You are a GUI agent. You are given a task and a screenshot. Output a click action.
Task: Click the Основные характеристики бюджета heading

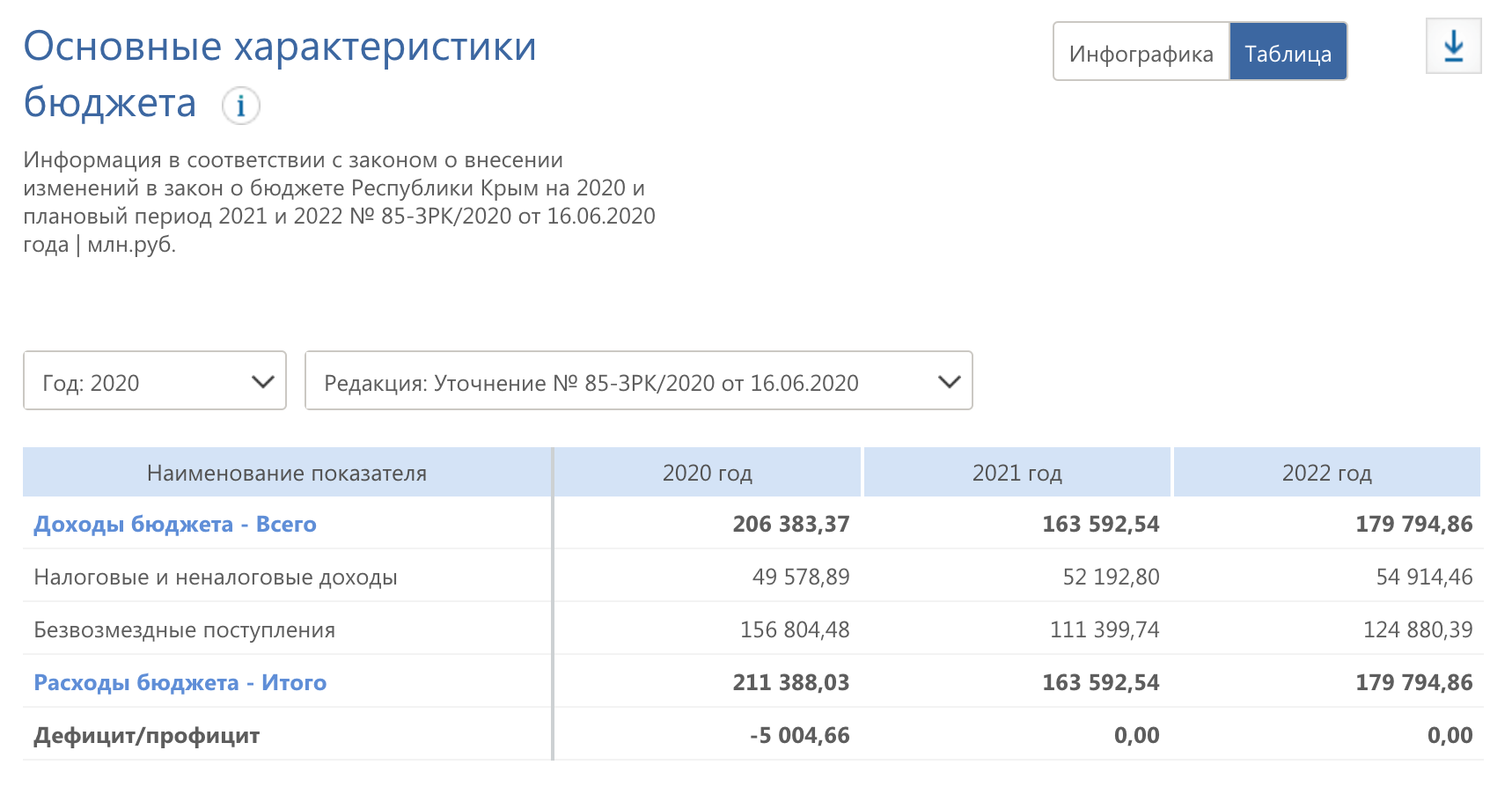tap(279, 74)
